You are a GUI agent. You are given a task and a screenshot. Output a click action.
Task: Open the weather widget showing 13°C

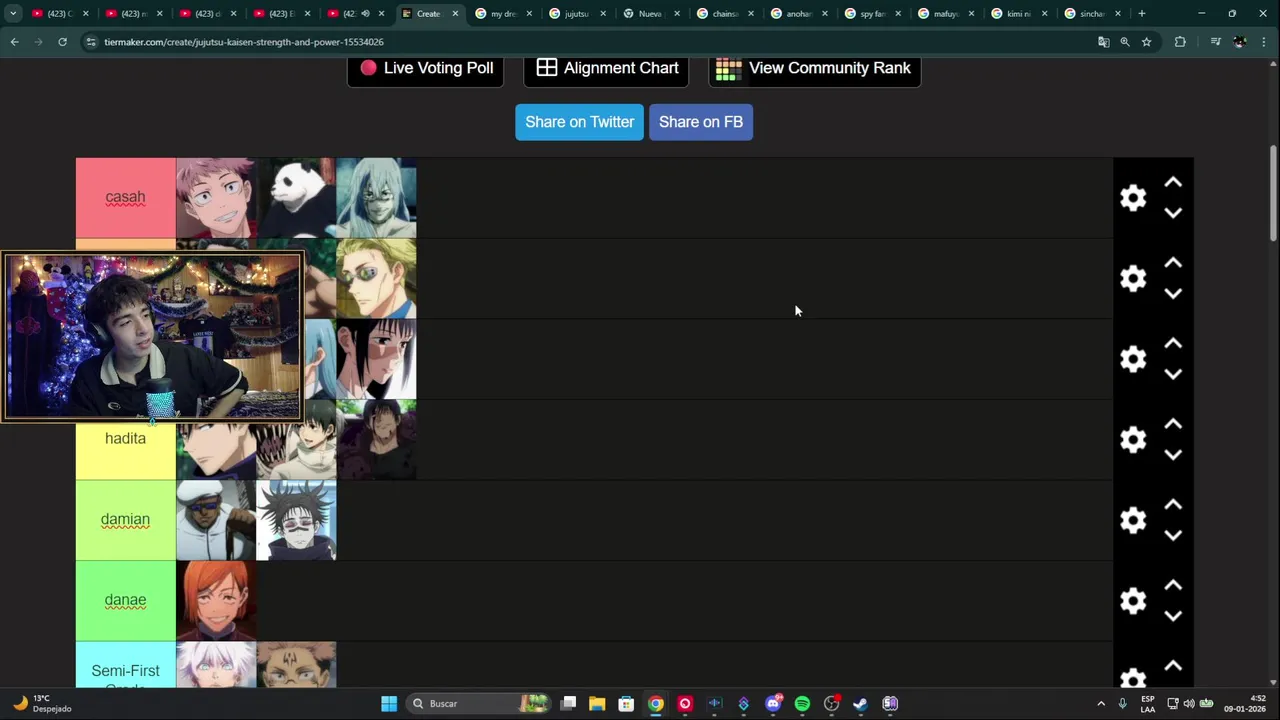(42, 704)
